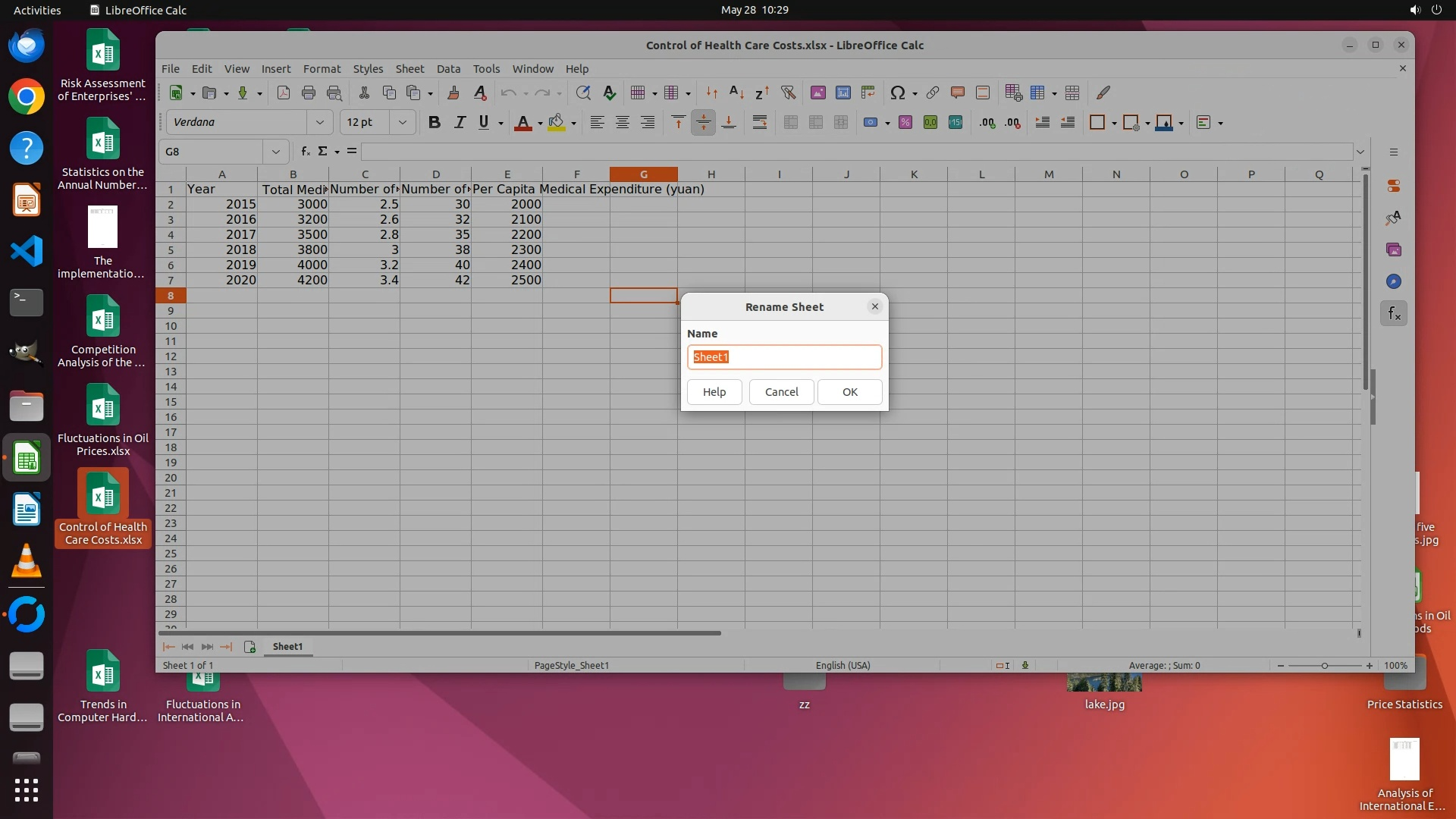The height and width of the screenshot is (819, 1456).
Task: Toggle Bold formatting
Action: [x=434, y=122]
